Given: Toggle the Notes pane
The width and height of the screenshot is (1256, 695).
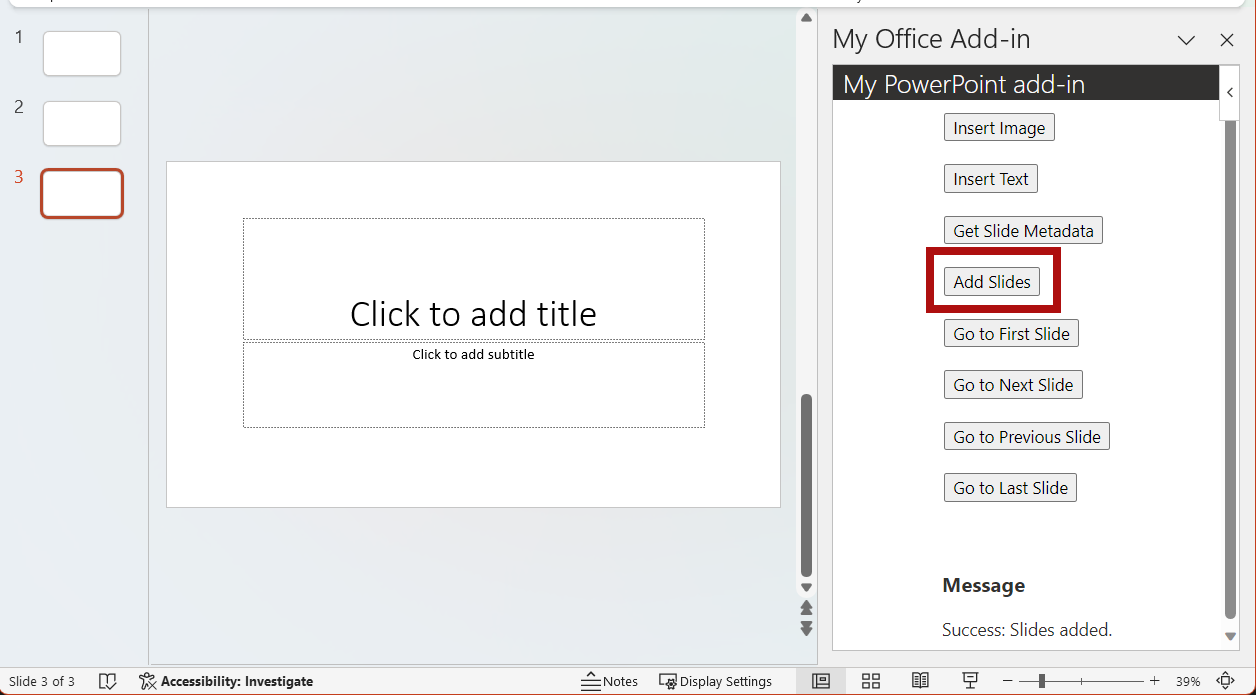Looking at the screenshot, I should (x=610, y=681).
